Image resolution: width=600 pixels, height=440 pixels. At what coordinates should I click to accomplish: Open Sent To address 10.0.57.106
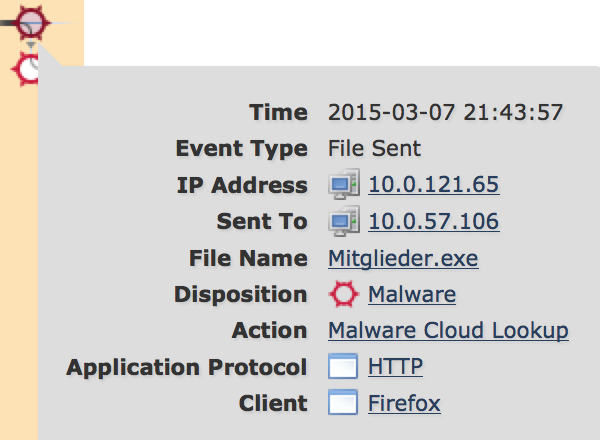tap(433, 221)
